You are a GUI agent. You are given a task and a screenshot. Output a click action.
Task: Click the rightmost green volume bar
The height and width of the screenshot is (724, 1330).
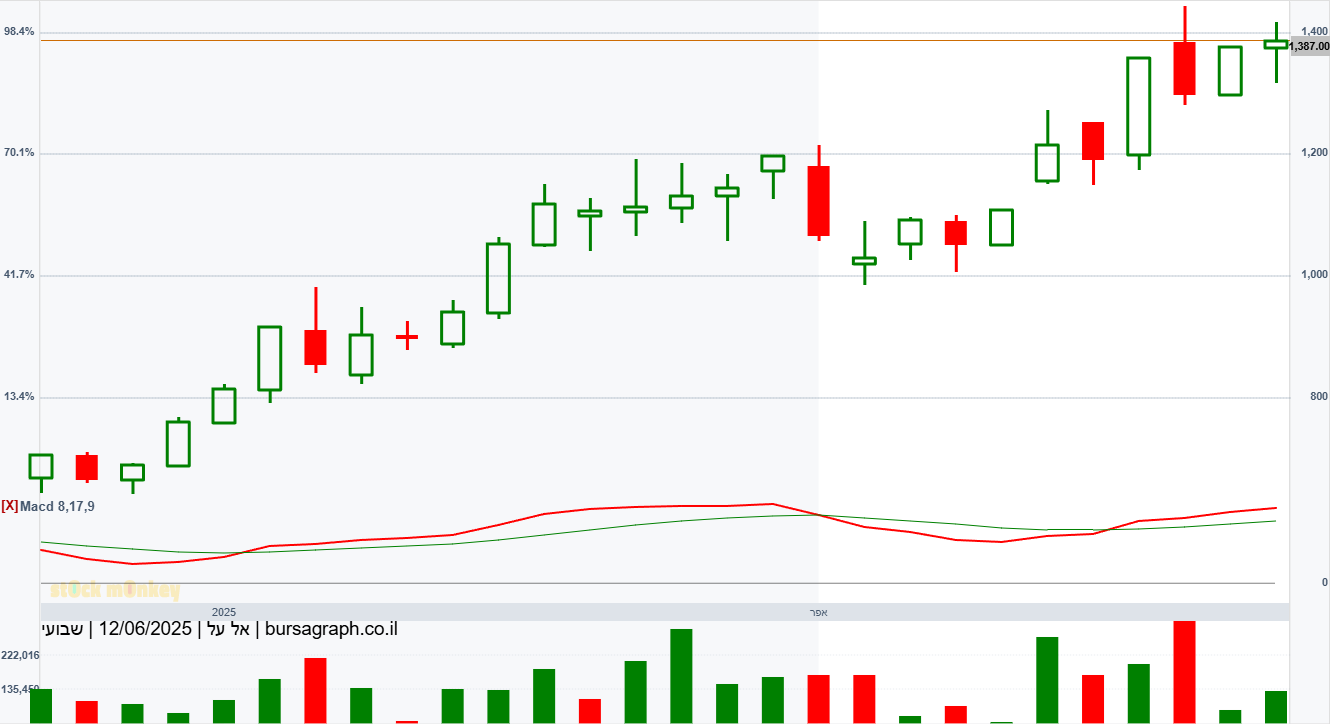[x=1276, y=706]
